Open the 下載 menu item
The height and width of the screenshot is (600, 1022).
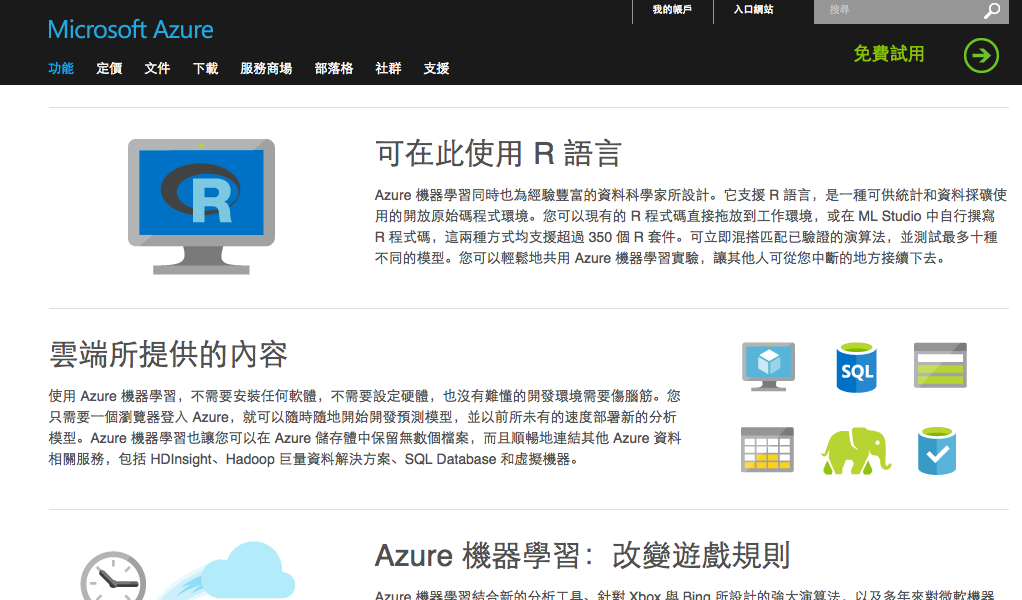tap(205, 68)
